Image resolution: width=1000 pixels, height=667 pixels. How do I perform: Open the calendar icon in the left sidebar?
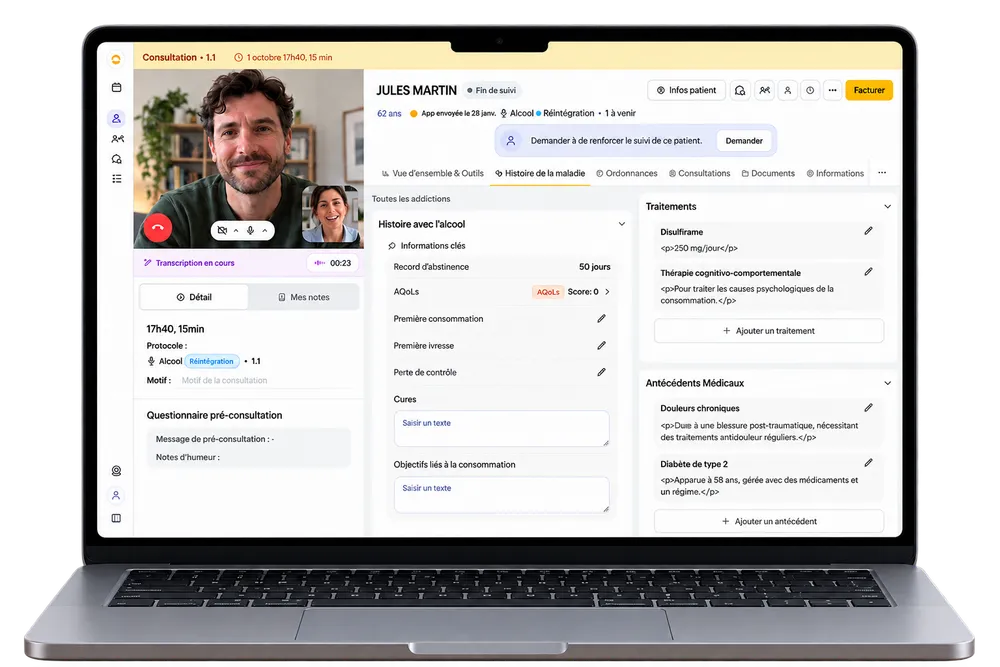click(x=116, y=87)
